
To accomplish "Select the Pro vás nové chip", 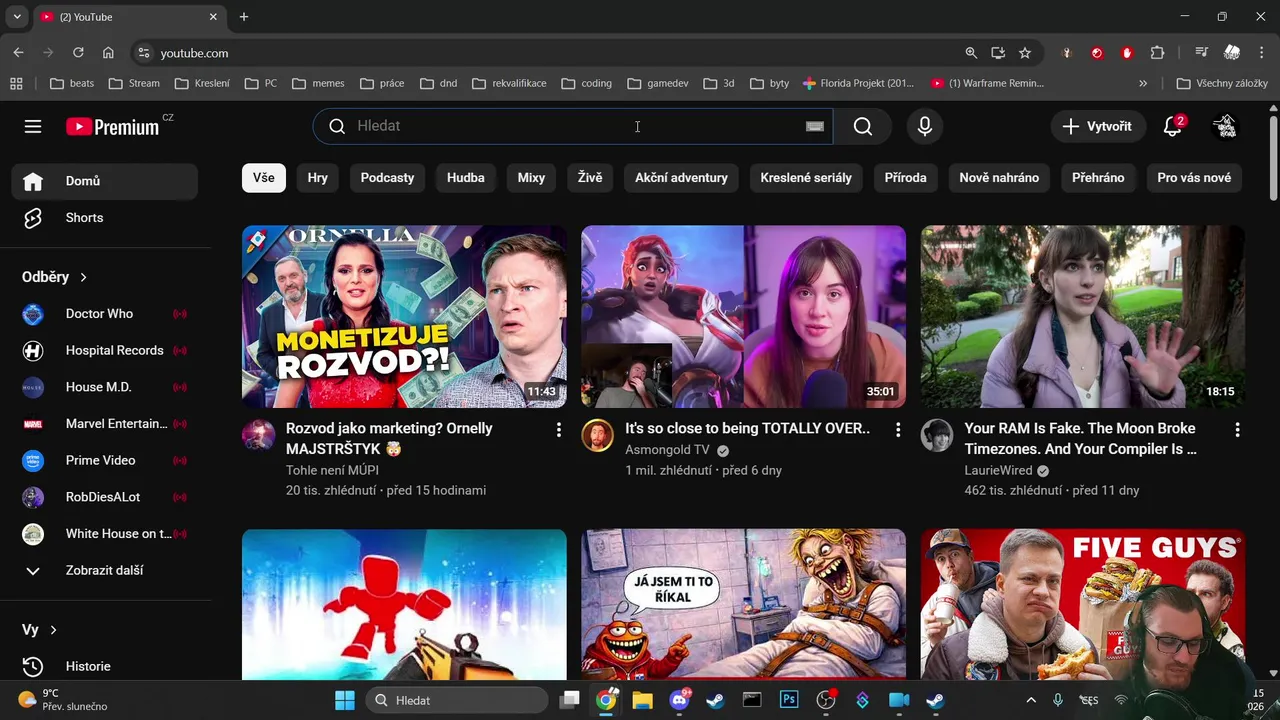I will point(1194,178).
